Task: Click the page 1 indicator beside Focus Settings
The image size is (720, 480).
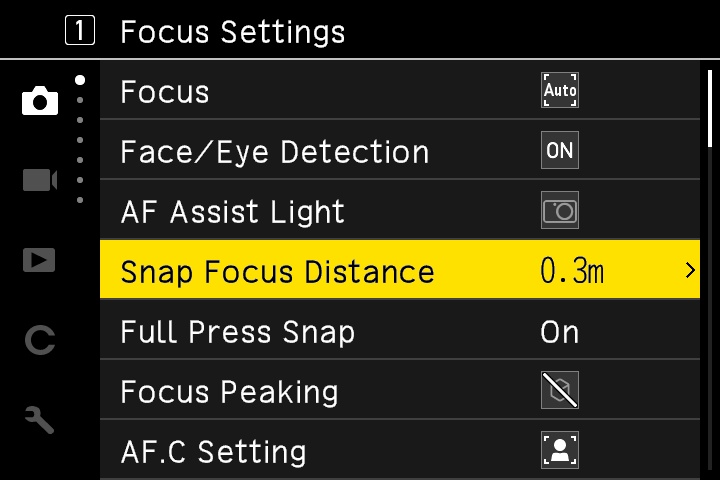Action: point(80,30)
